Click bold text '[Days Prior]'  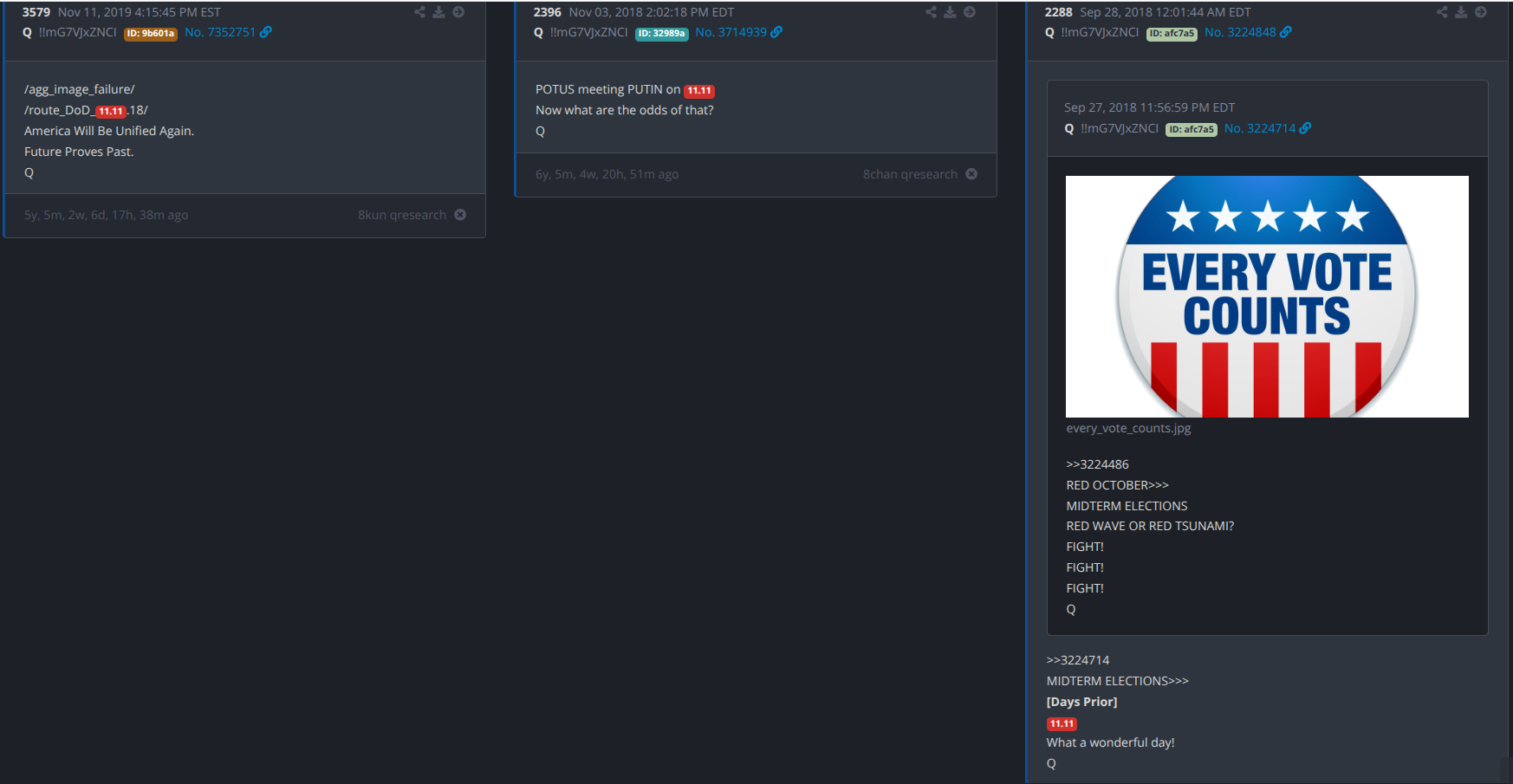click(1082, 702)
